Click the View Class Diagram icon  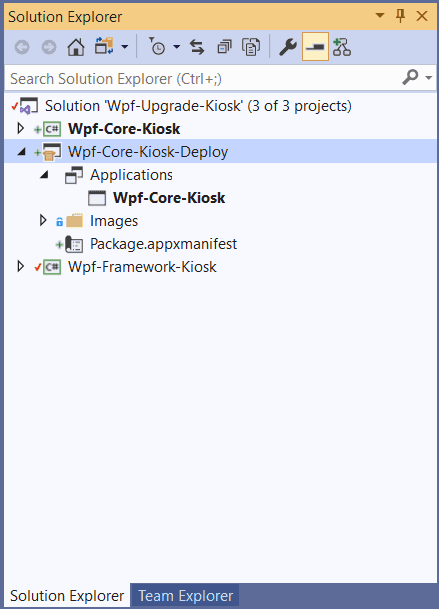(x=342, y=47)
